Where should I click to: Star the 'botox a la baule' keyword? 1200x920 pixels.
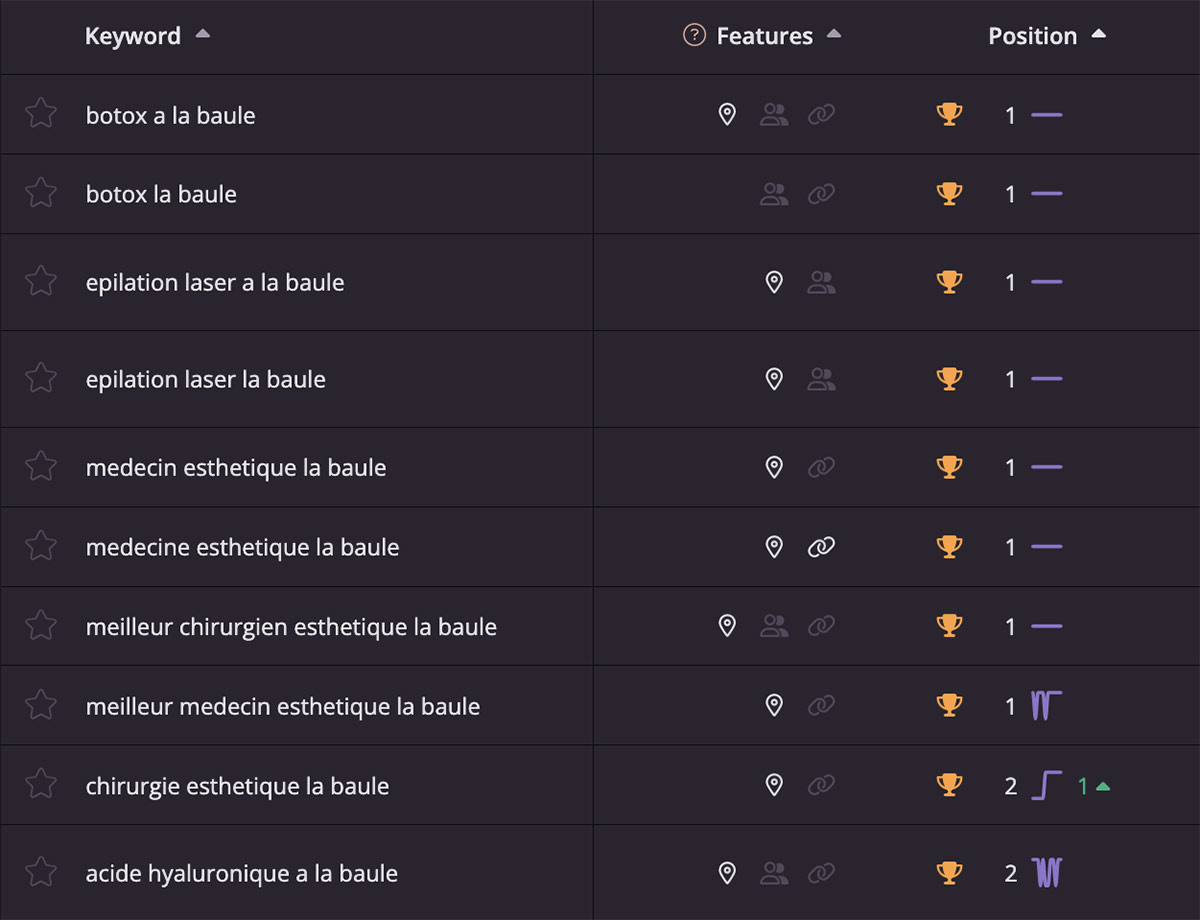(41, 114)
